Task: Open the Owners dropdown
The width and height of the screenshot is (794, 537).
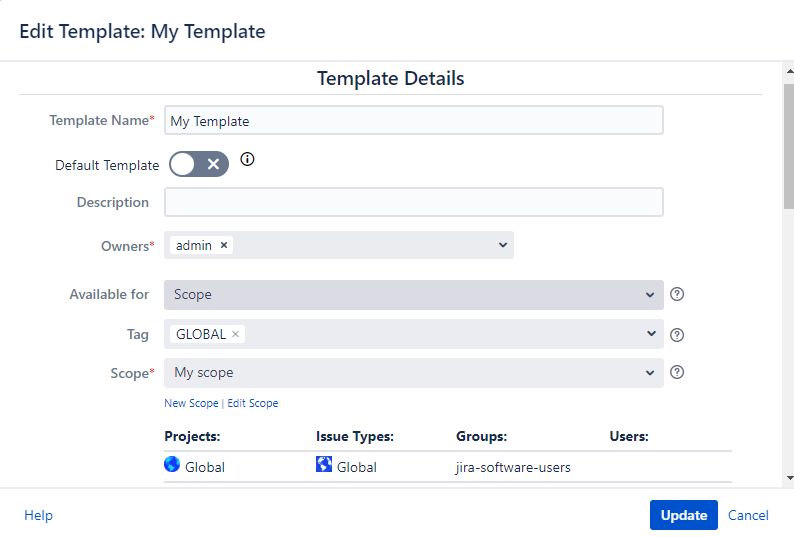Action: point(502,245)
